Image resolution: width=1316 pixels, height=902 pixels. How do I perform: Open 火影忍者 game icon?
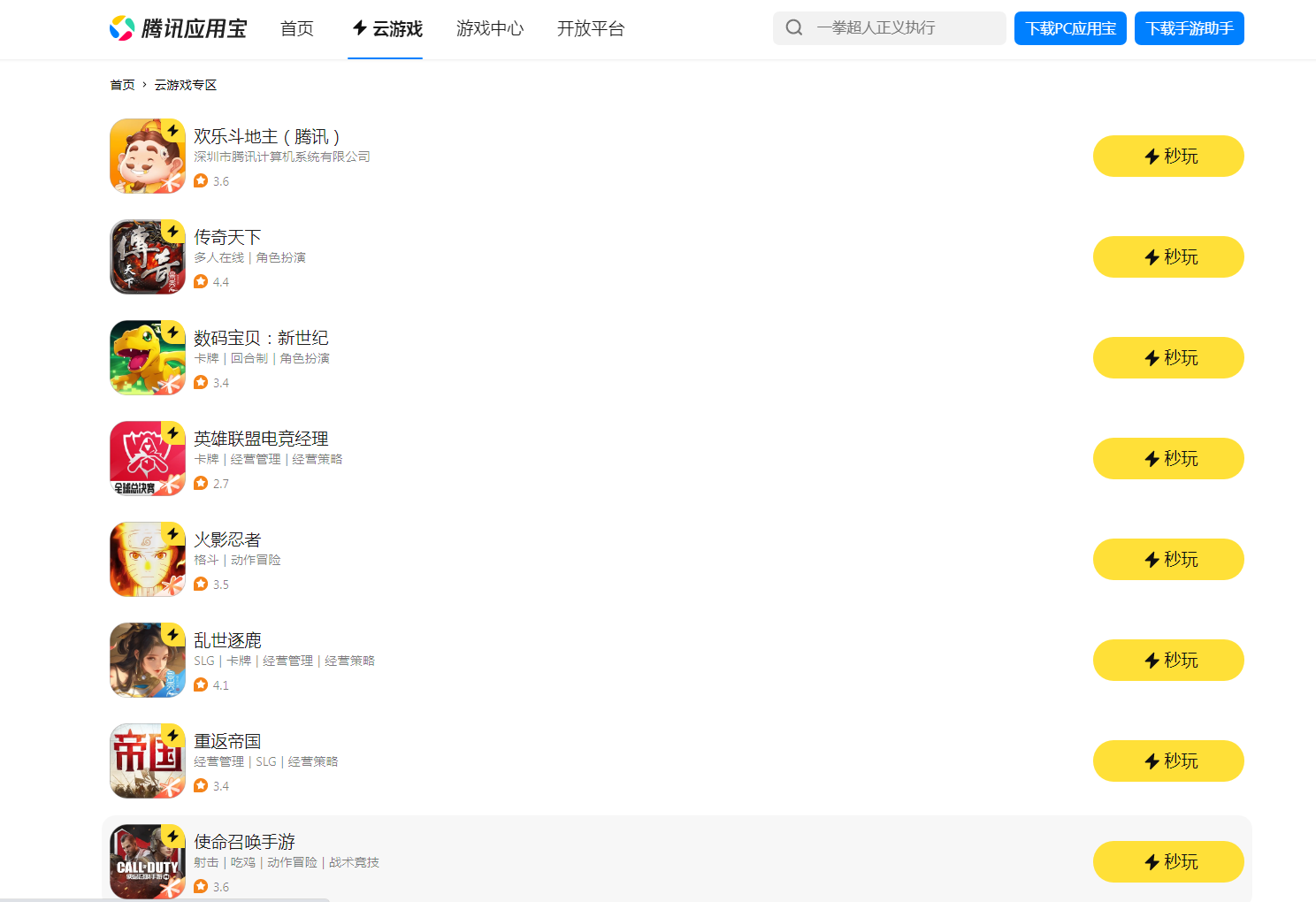[148, 559]
